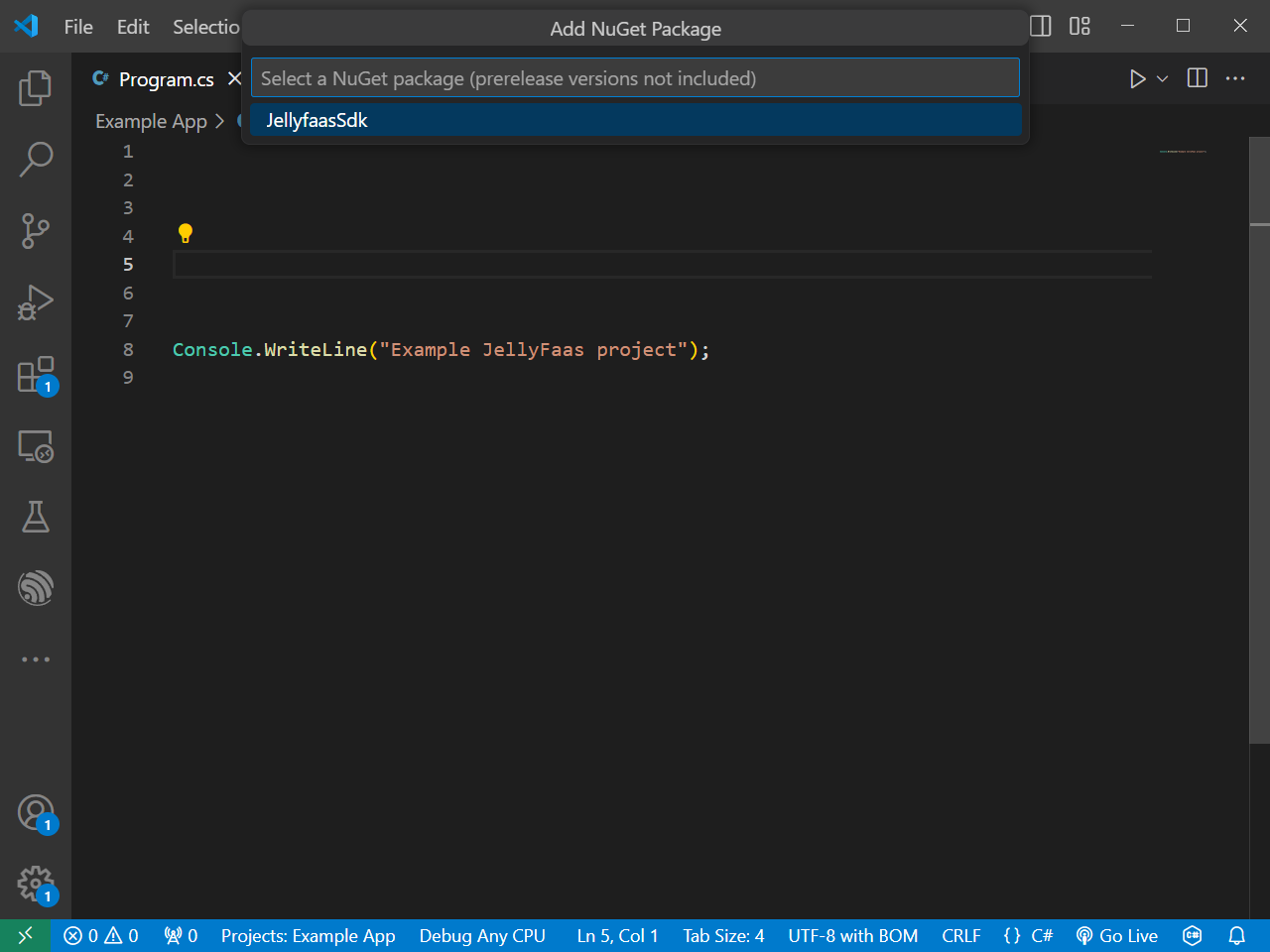Viewport: 1270px width, 952px height.
Task: Click the vertical editor scrollbar
Action: point(1259,440)
